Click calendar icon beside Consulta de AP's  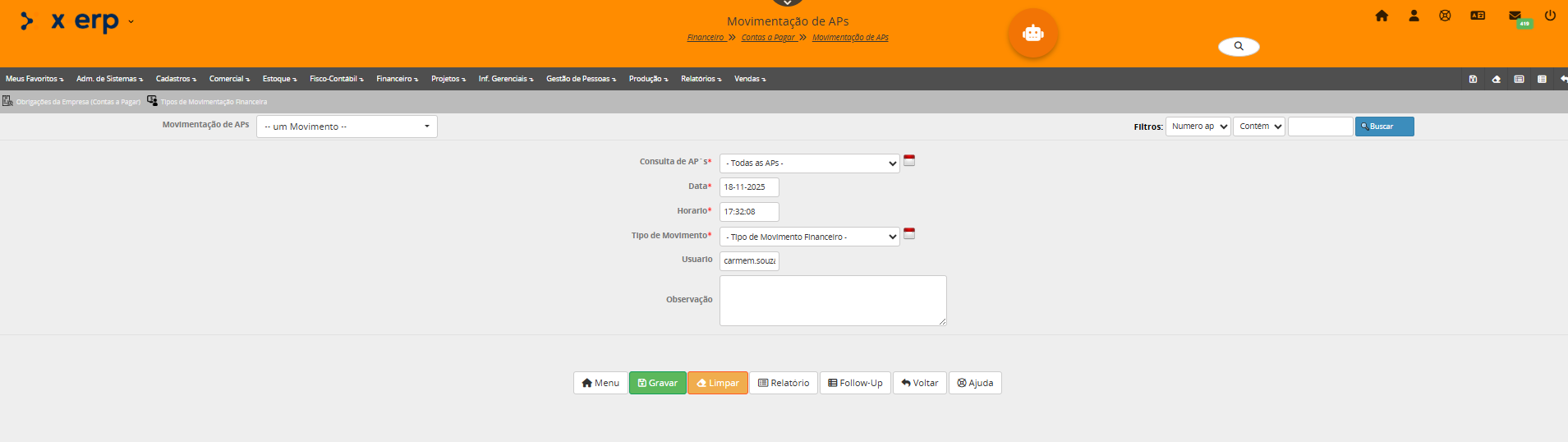coord(909,160)
